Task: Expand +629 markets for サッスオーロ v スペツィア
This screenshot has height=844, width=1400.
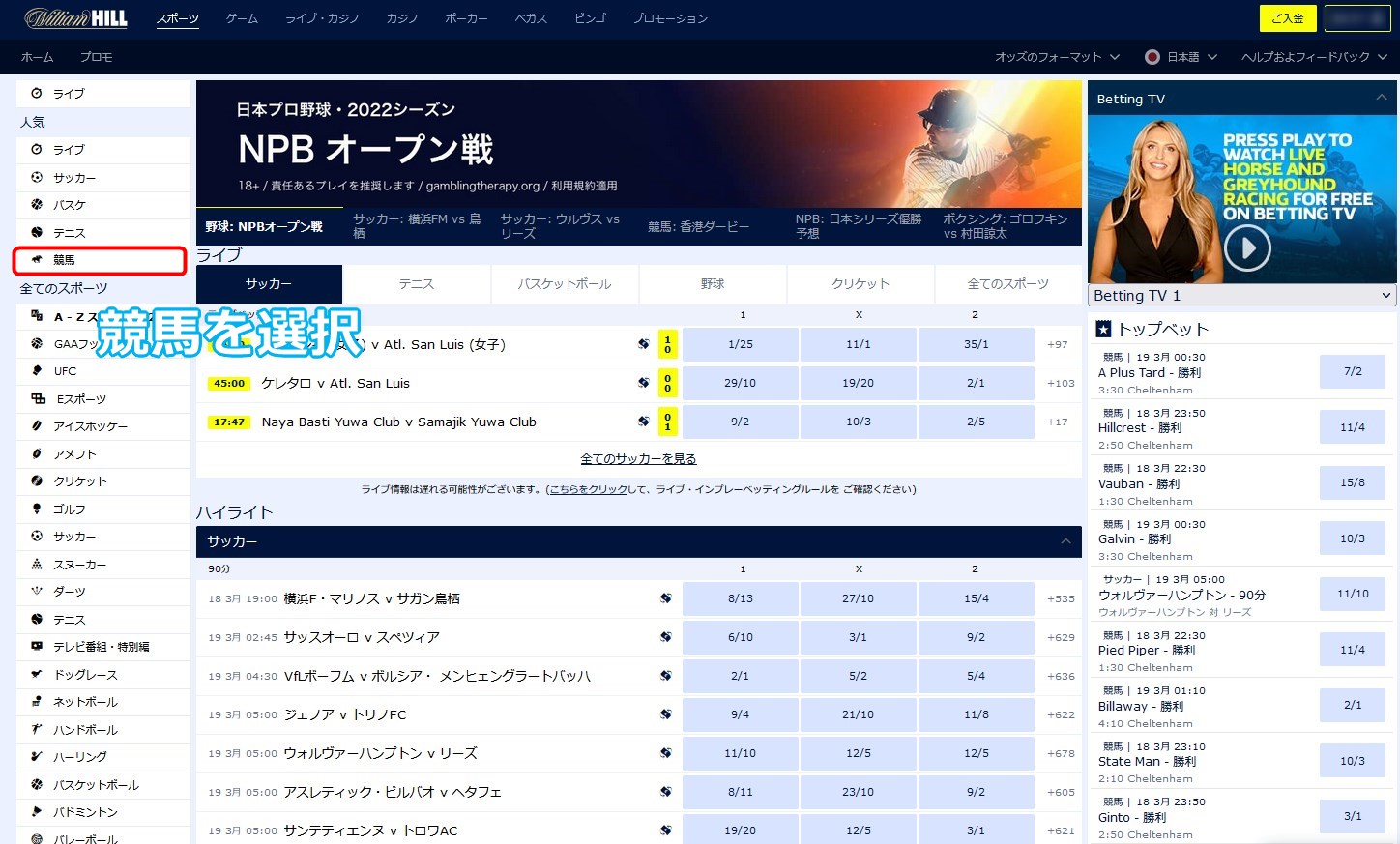Action: tap(1061, 637)
